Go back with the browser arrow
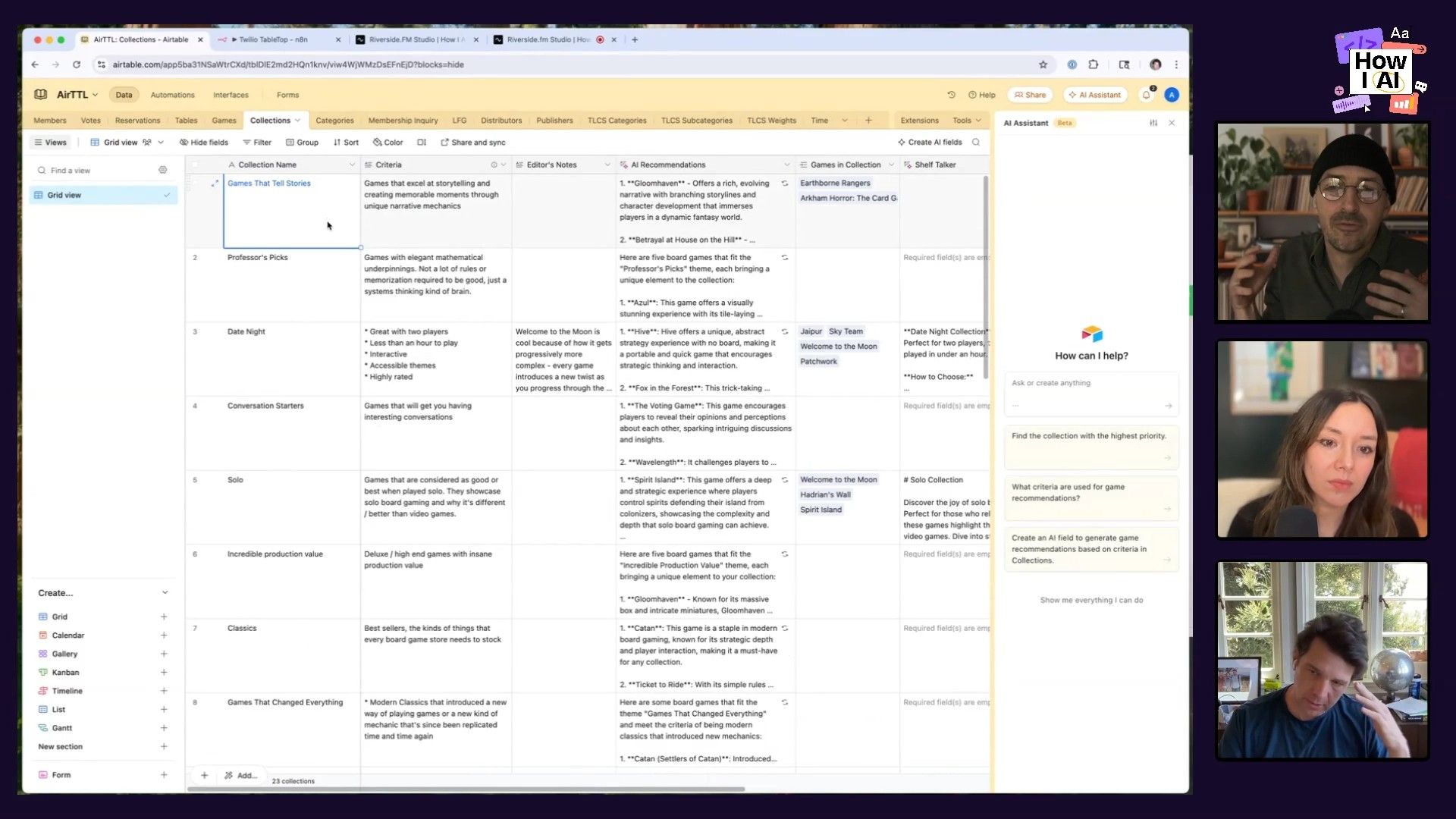This screenshot has height=819, width=1456. coord(35,64)
